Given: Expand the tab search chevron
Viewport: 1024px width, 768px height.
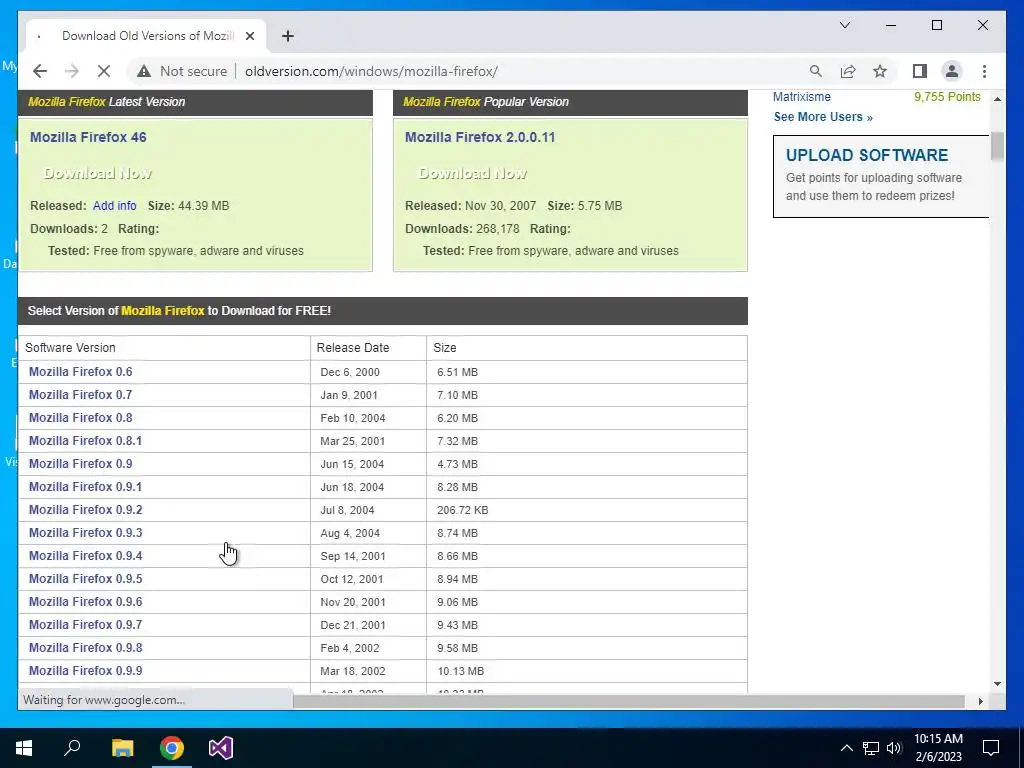Looking at the screenshot, I should tap(844, 25).
